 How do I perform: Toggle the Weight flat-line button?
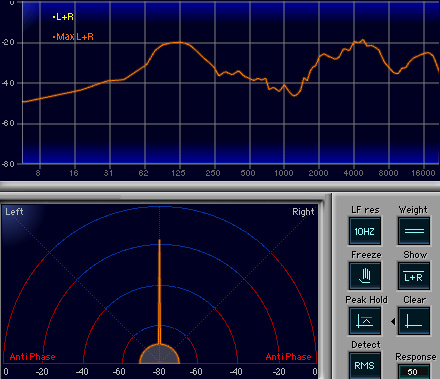(414, 231)
